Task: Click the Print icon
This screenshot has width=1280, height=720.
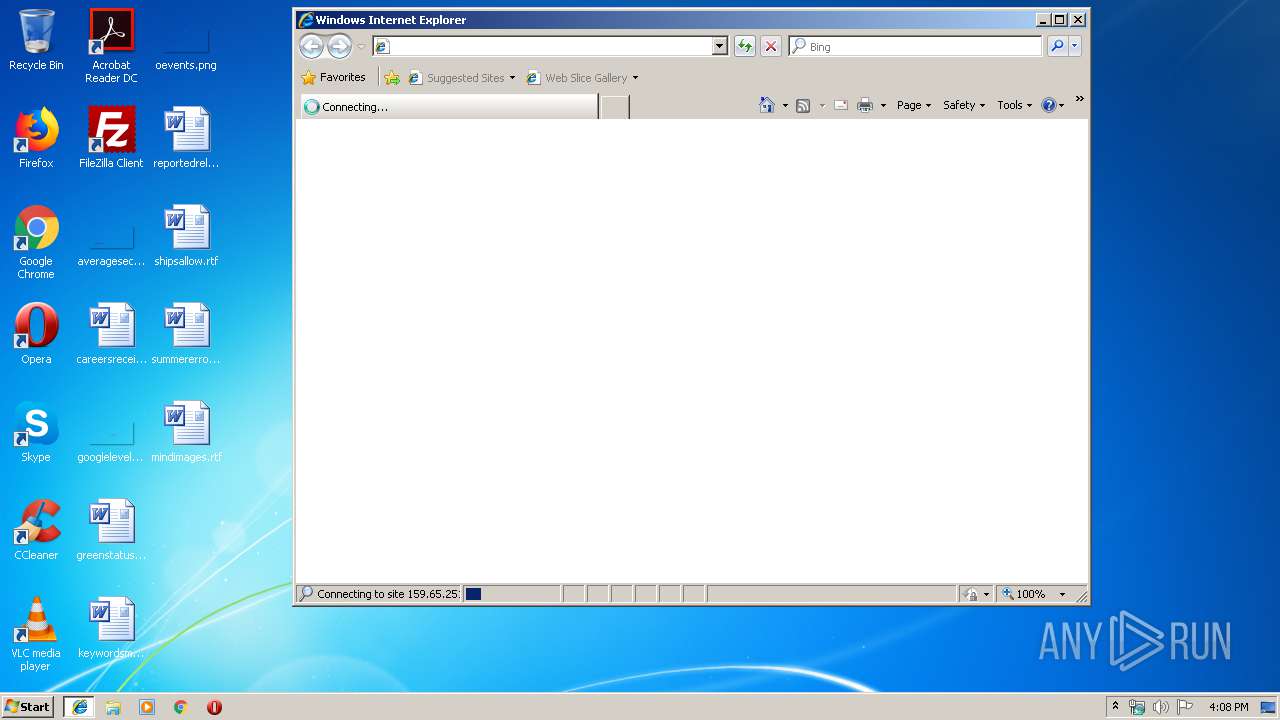Action: pyautogui.click(x=865, y=105)
